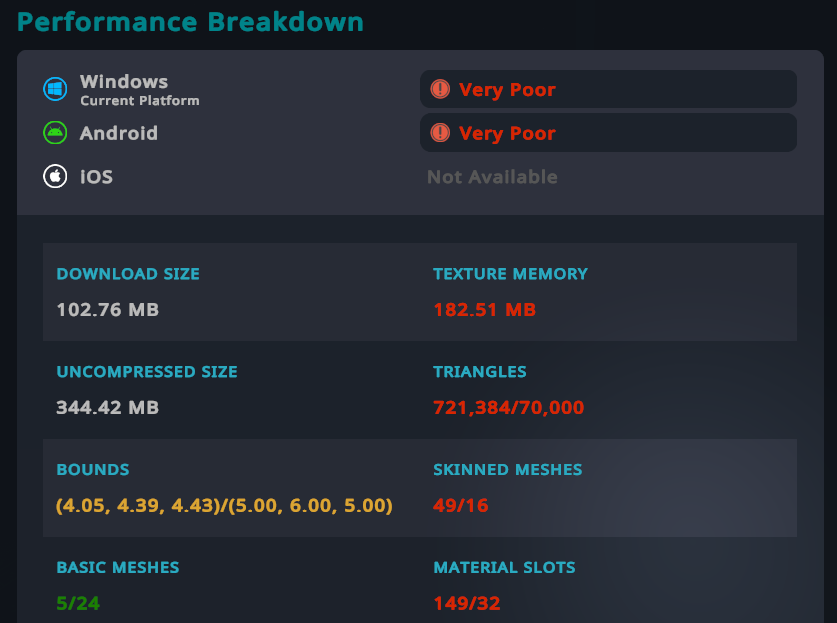The width and height of the screenshot is (837, 623).
Task: Click the iOS apple logo icon
Action: pos(54,177)
